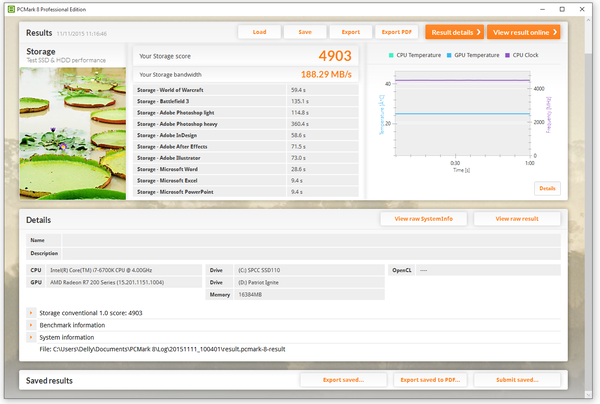600x404 pixels.
Task: Click the result file path text
Action: coord(162,349)
